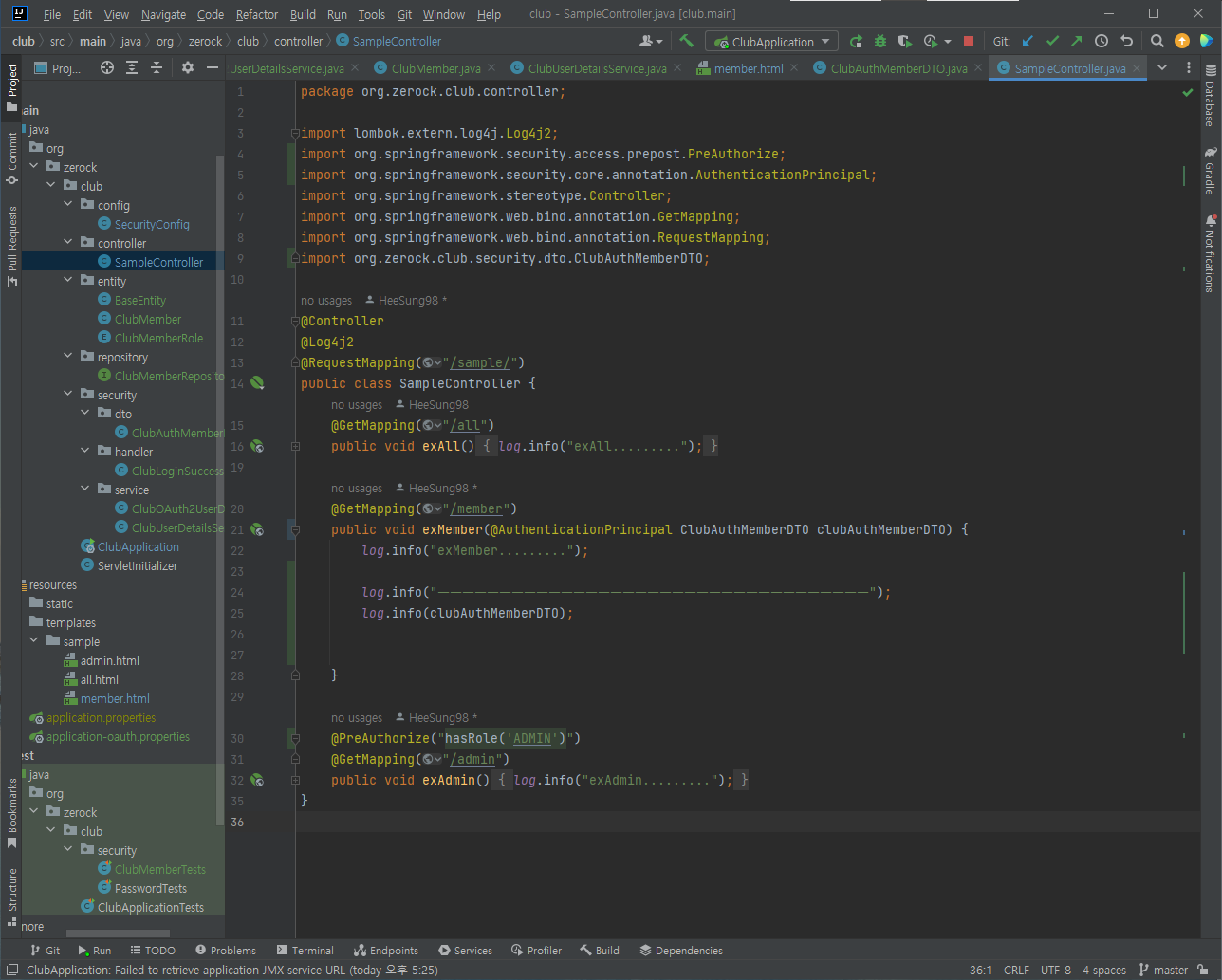The width and height of the screenshot is (1222, 980).
Task: Select ClubMemberTests in test tree
Action: 152,869
